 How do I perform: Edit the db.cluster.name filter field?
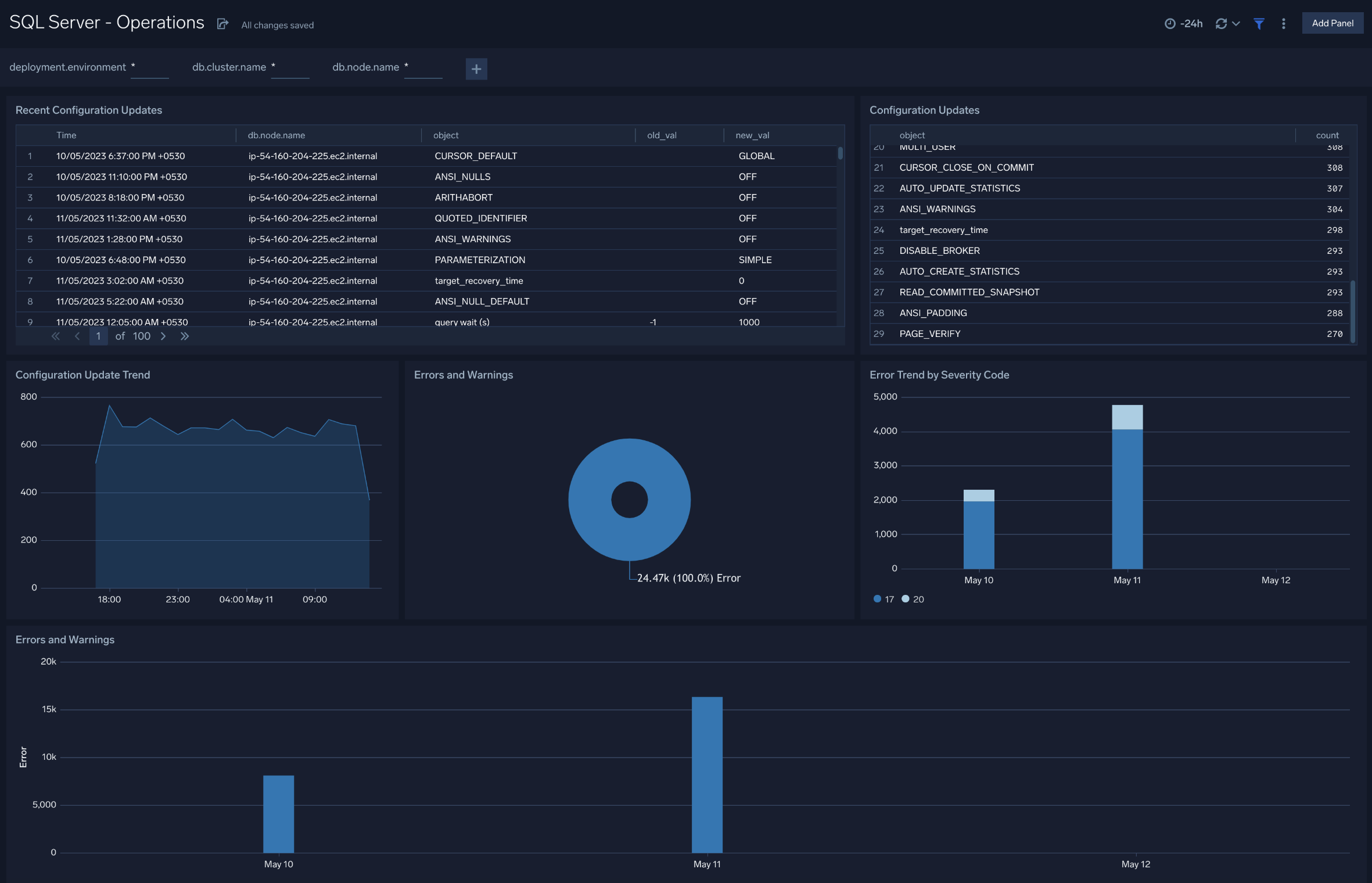coord(290,68)
